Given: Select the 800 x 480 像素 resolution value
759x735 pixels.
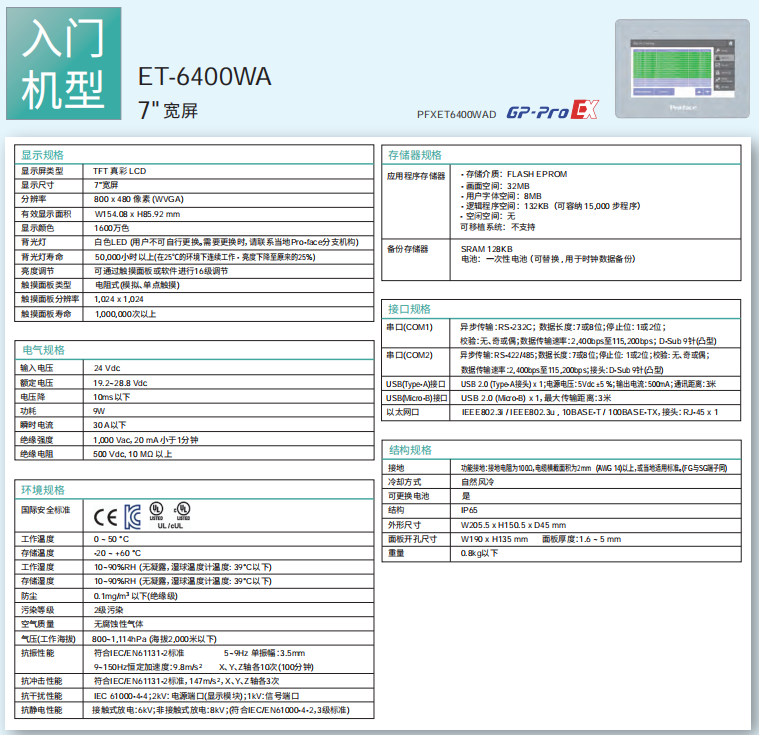Looking at the screenshot, I should 139,199.
